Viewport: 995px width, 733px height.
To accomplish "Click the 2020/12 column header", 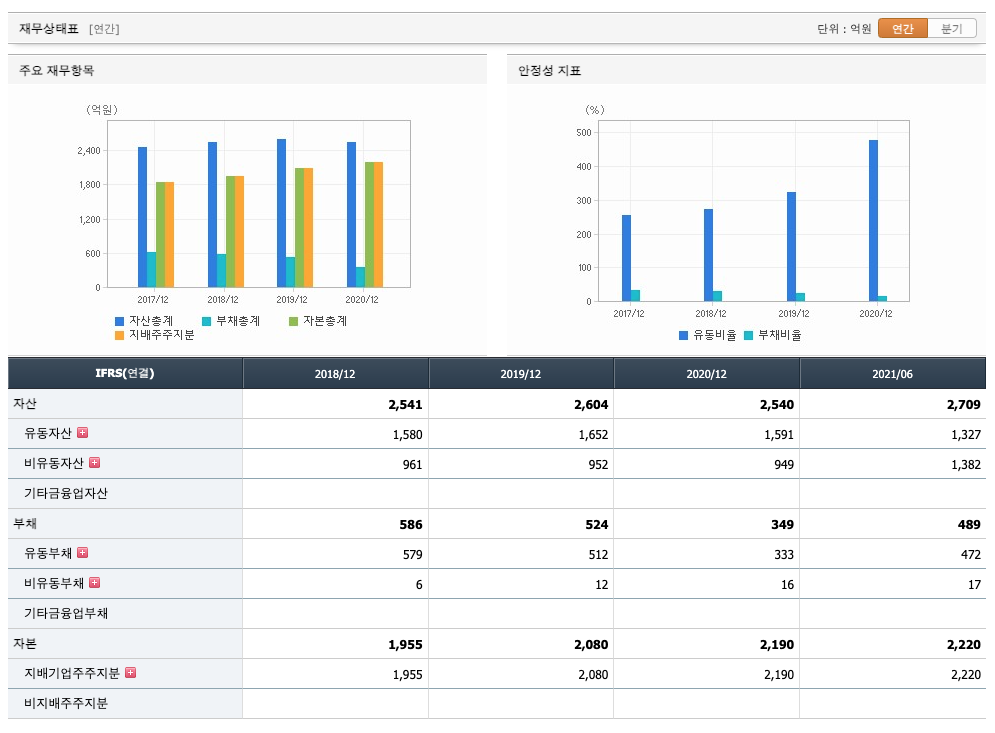I will [x=706, y=374].
